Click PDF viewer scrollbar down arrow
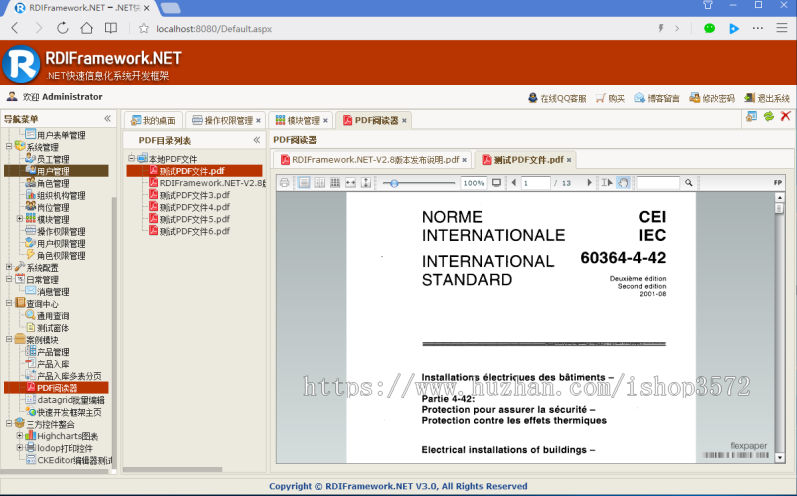Viewport: 797px width, 496px height. (779, 458)
